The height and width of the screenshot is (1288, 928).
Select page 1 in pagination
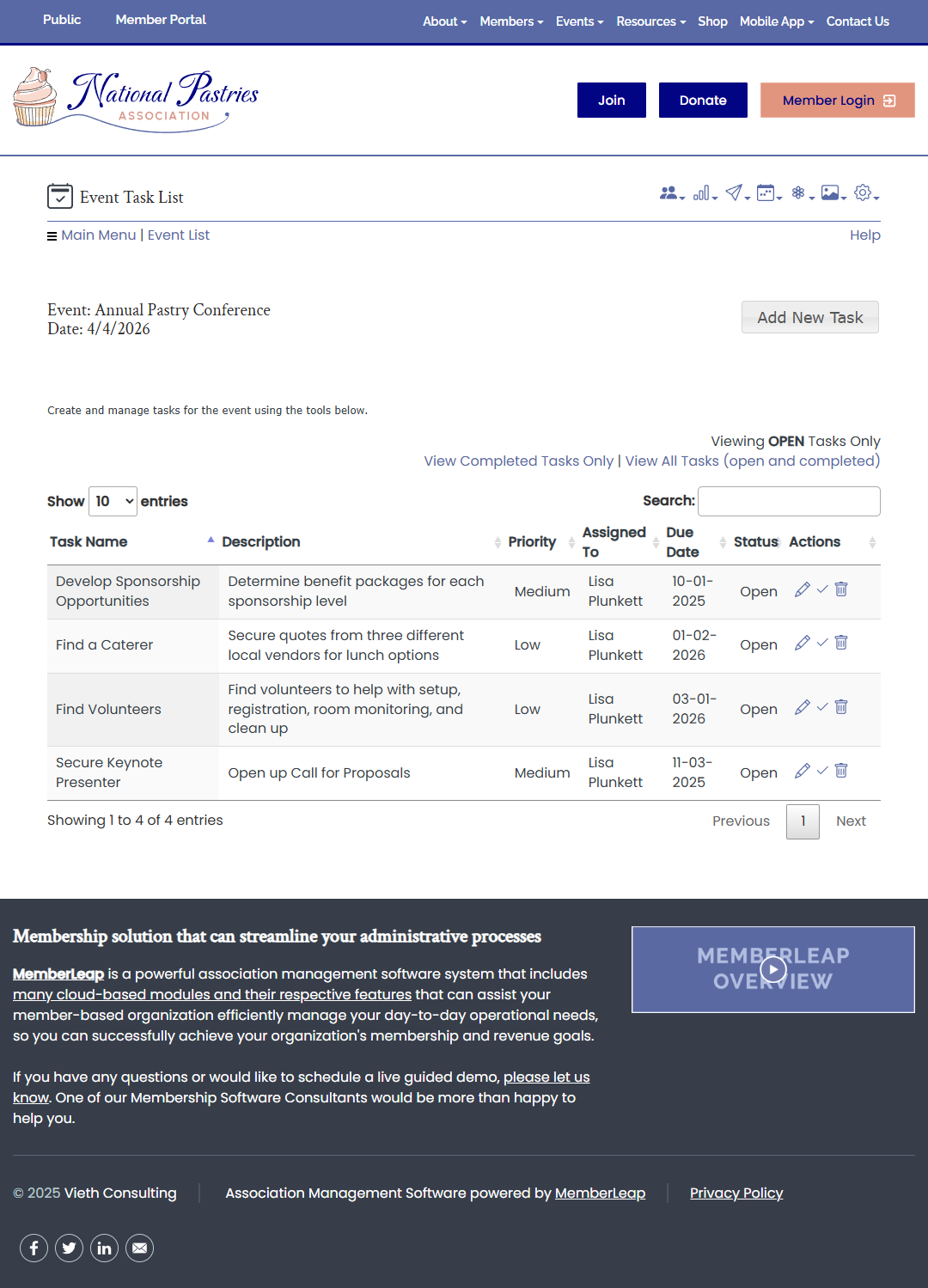[x=803, y=821]
